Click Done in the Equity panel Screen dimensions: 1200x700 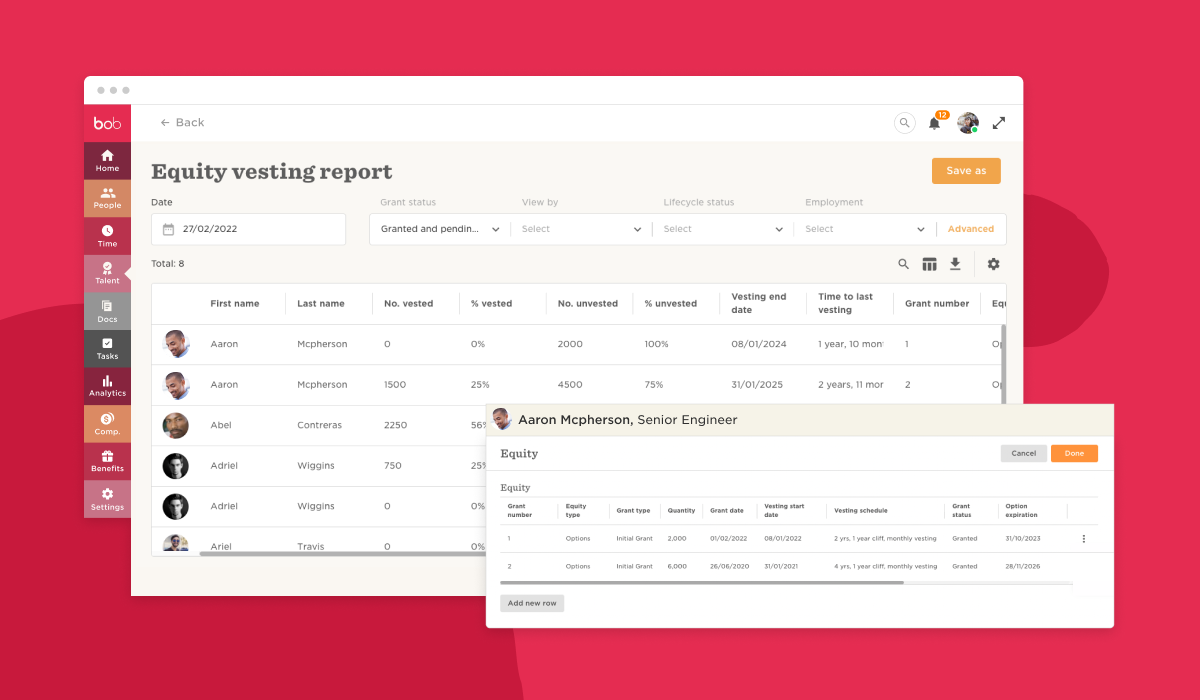[x=1073, y=453]
